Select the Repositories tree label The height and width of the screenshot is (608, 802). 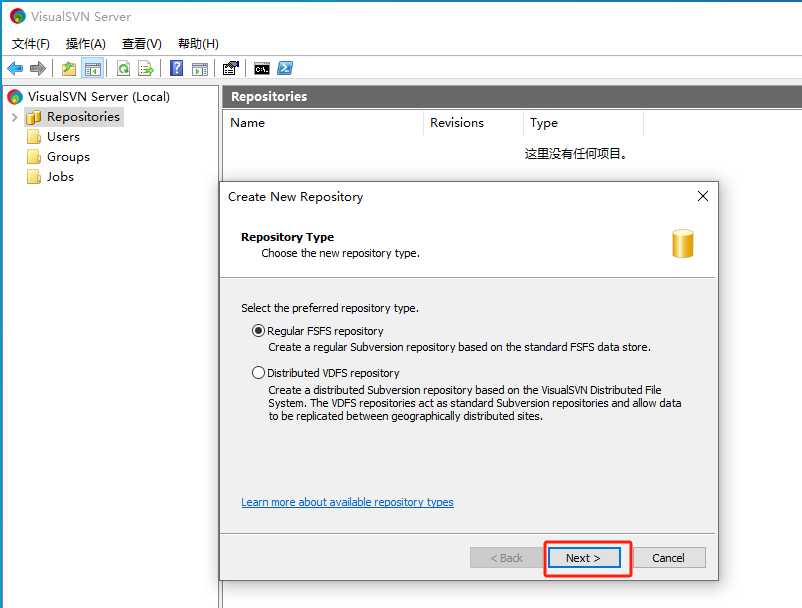(83, 117)
